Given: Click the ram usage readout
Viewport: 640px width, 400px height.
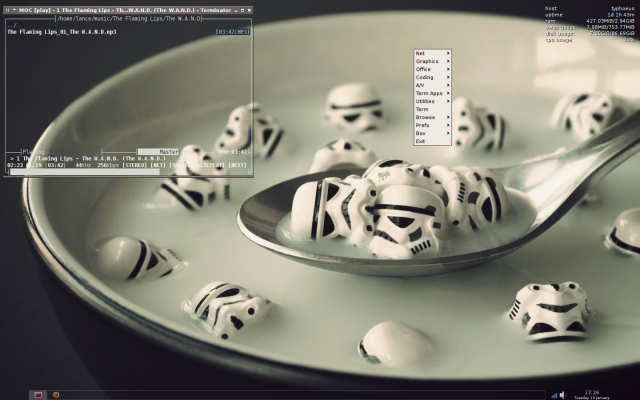Looking at the screenshot, I should [590, 21].
